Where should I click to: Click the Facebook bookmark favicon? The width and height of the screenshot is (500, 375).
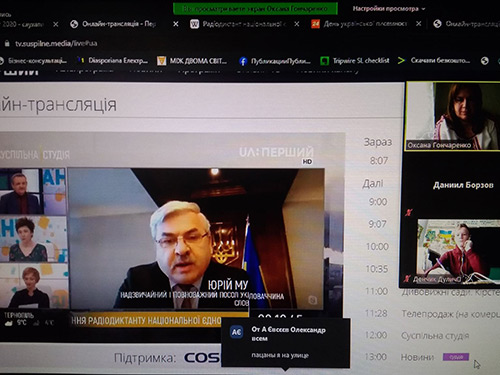243,61
